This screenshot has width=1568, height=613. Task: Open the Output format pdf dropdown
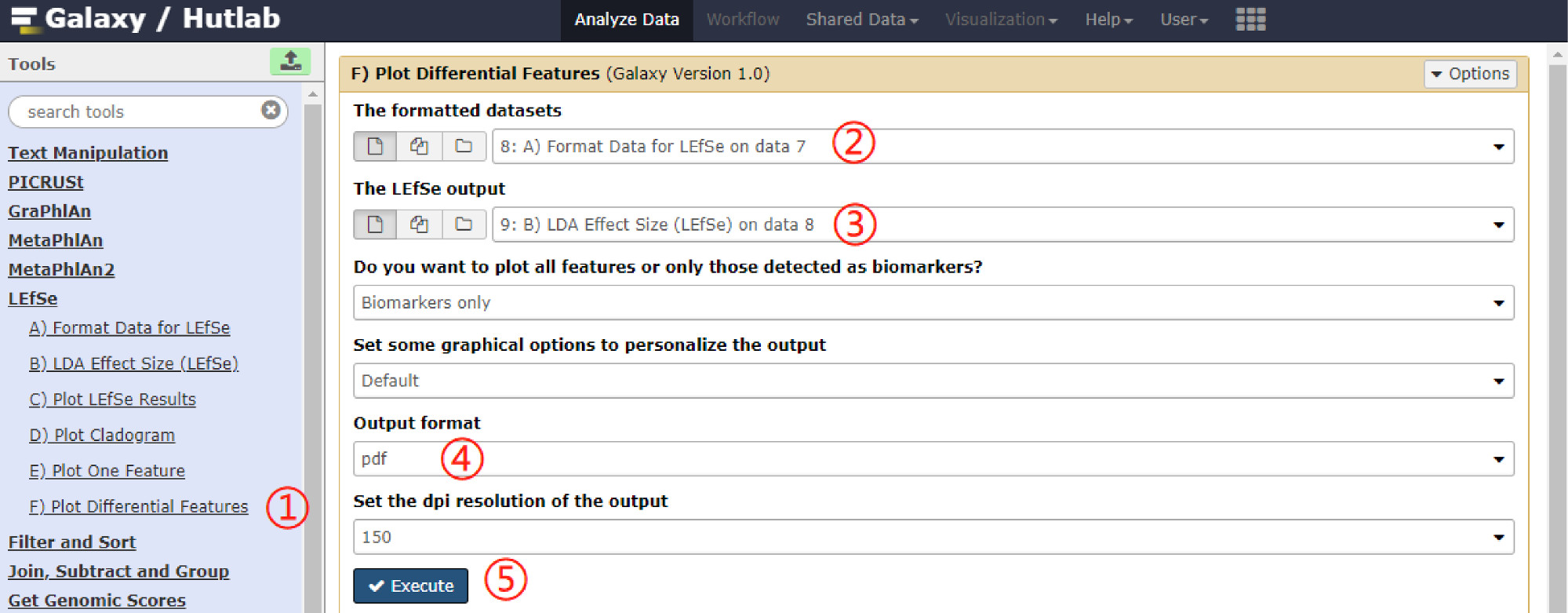933,459
